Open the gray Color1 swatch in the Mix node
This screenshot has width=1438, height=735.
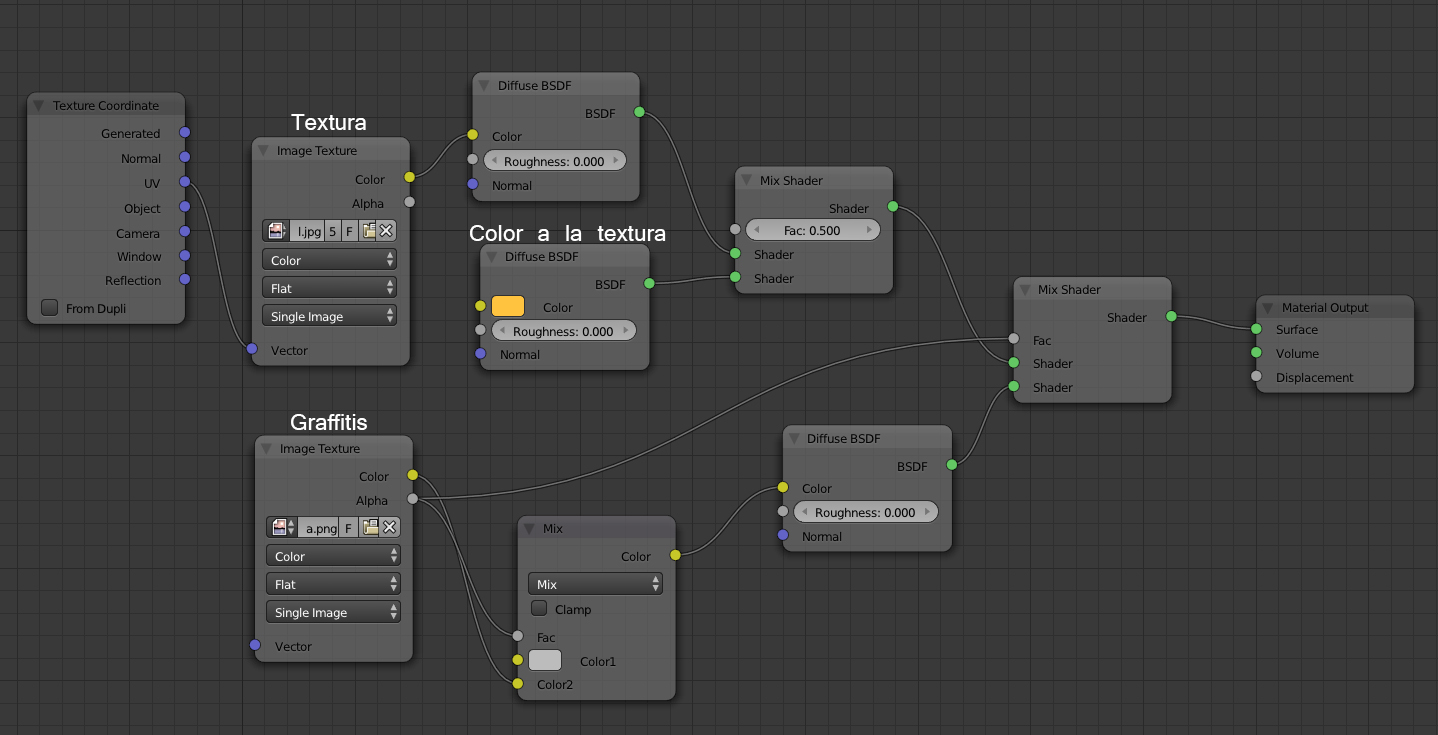click(545, 660)
